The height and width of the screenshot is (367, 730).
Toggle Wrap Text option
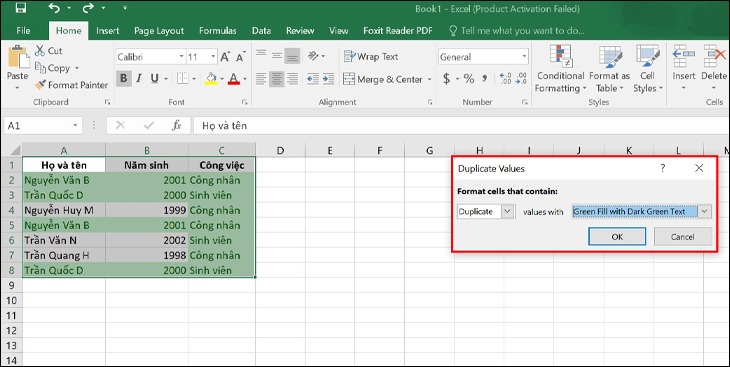point(371,57)
